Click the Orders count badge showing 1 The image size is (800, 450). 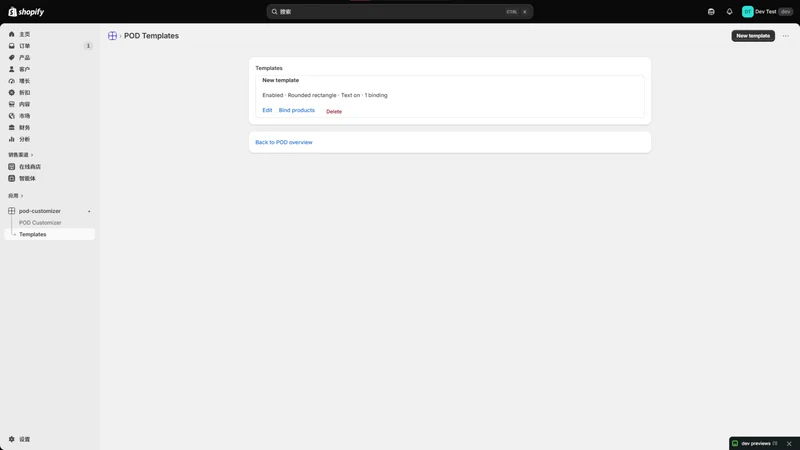[88, 46]
